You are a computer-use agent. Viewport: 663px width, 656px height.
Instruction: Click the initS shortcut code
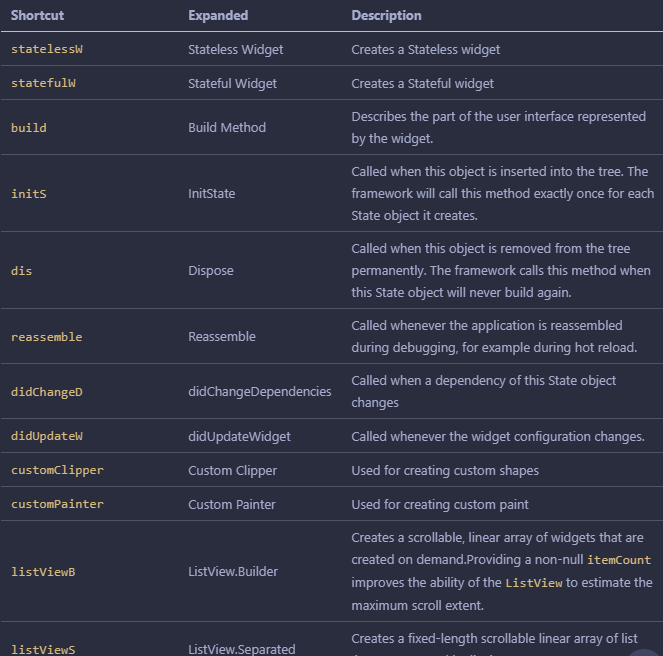(29, 194)
